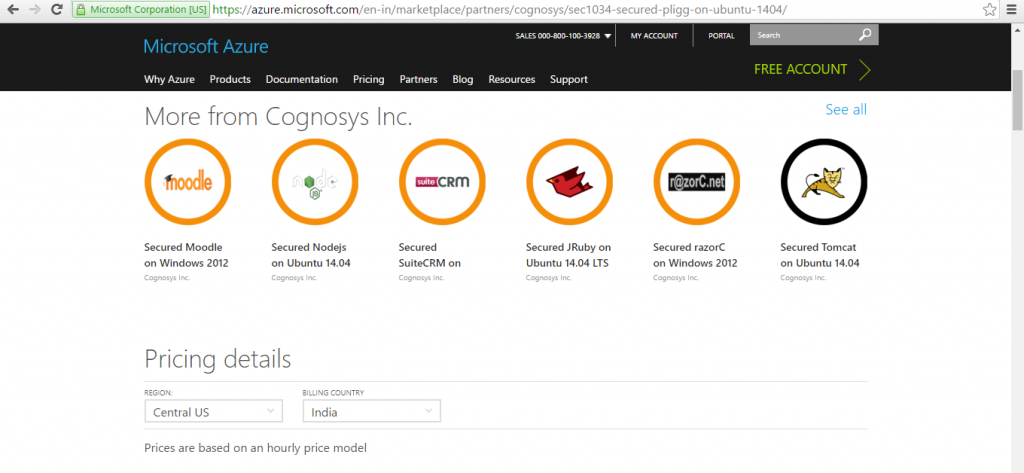Open the Why Azure menu
Image resolution: width=1024 pixels, height=473 pixels.
point(169,79)
